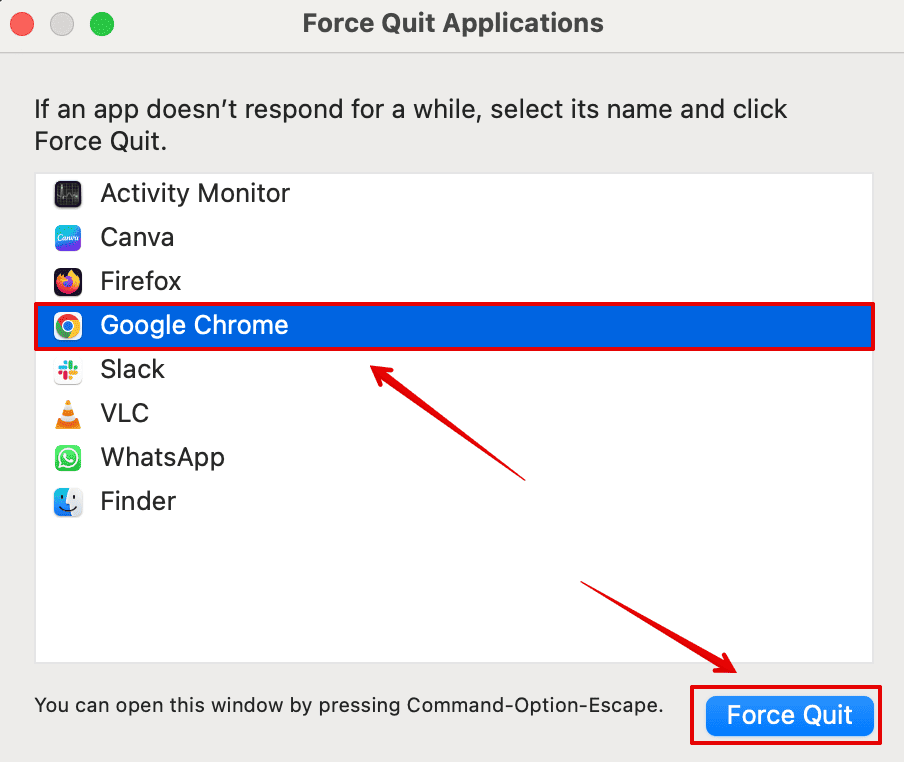Image resolution: width=904 pixels, height=762 pixels.
Task: Select the "VLC" text entry
Action: 125,414
